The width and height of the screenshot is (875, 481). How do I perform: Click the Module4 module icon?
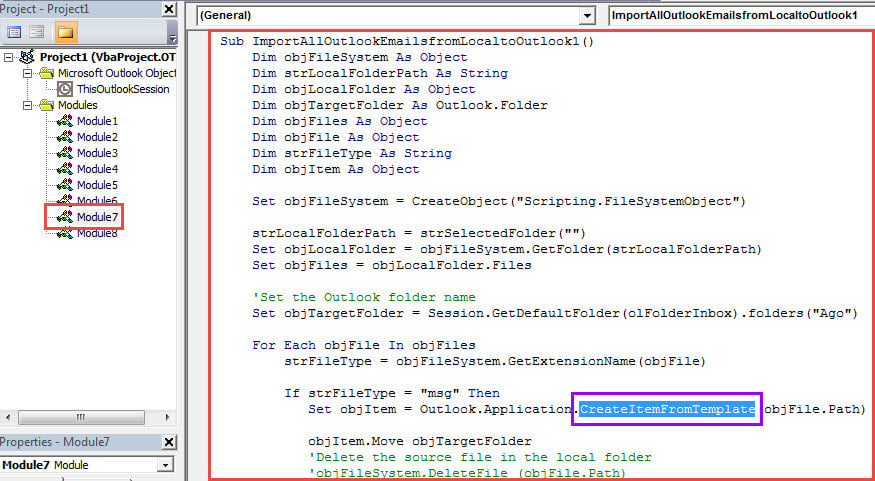coord(65,169)
